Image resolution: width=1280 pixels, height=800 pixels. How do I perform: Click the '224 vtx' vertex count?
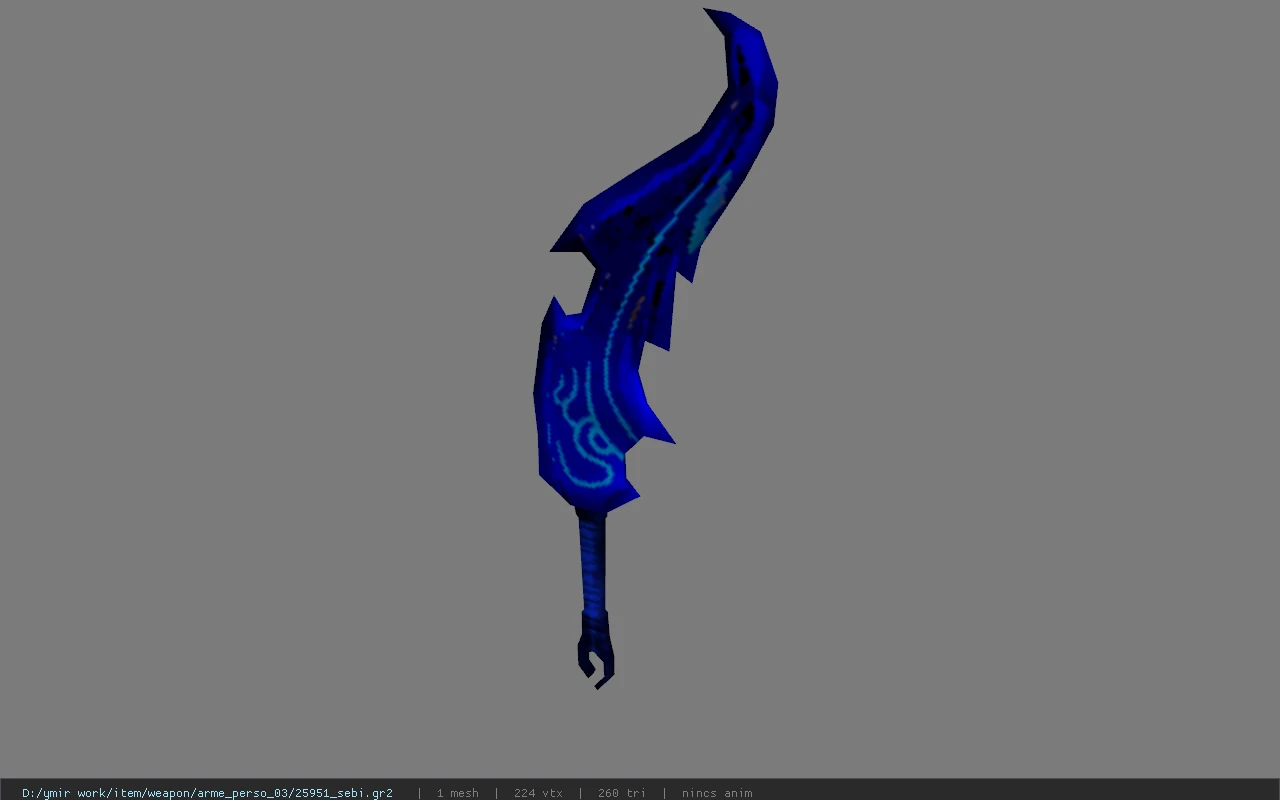(x=538, y=793)
